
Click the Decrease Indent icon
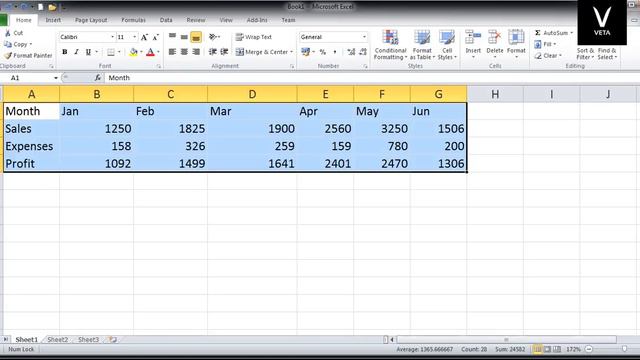coord(213,52)
